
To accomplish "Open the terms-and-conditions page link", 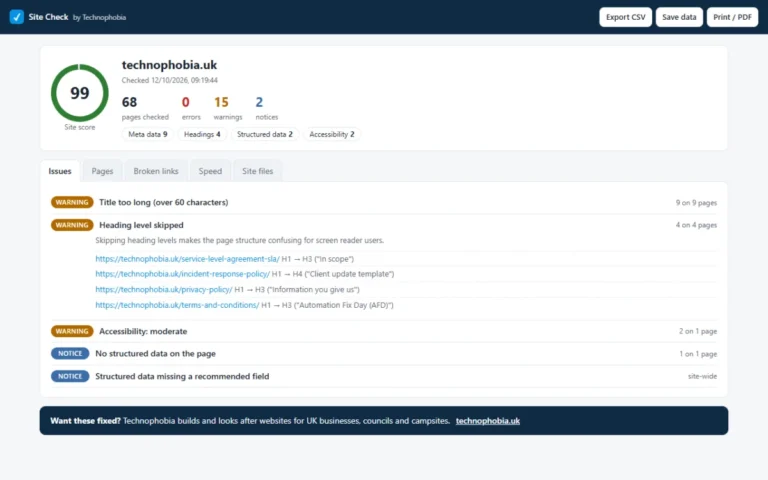I will tap(177, 305).
